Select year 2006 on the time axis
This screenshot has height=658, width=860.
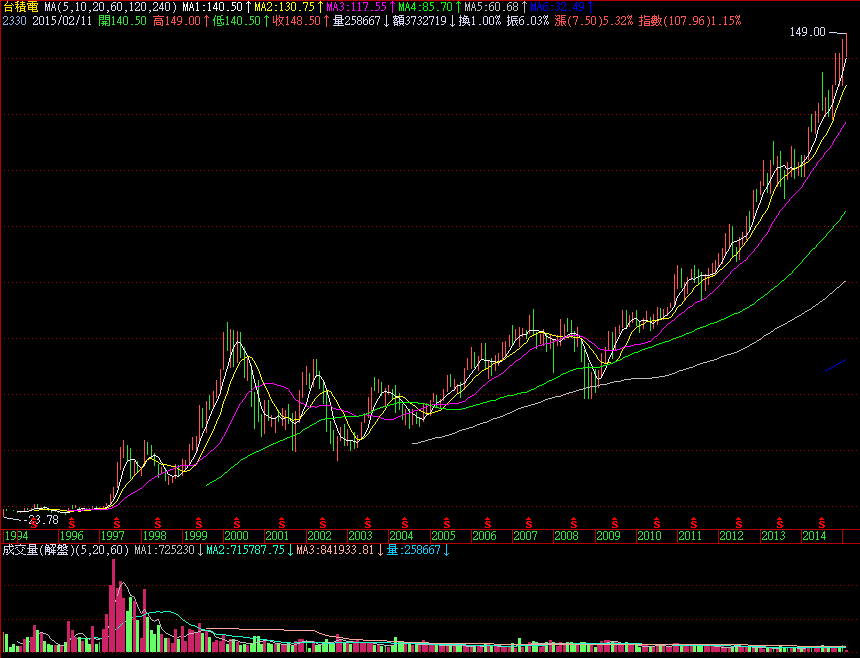point(484,536)
